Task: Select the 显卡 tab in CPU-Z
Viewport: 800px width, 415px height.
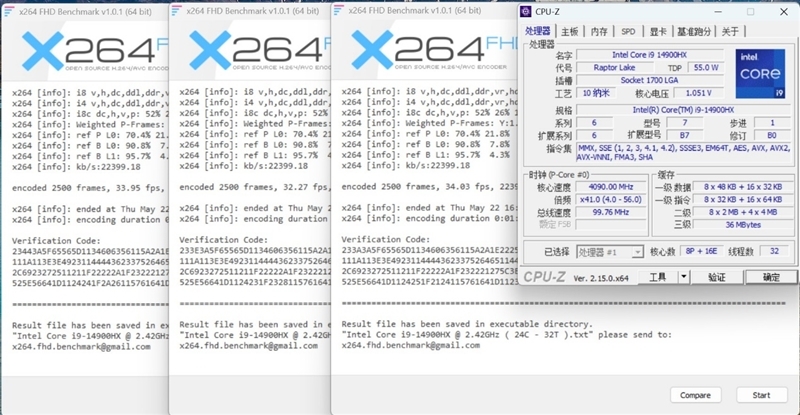Action: coord(658,32)
